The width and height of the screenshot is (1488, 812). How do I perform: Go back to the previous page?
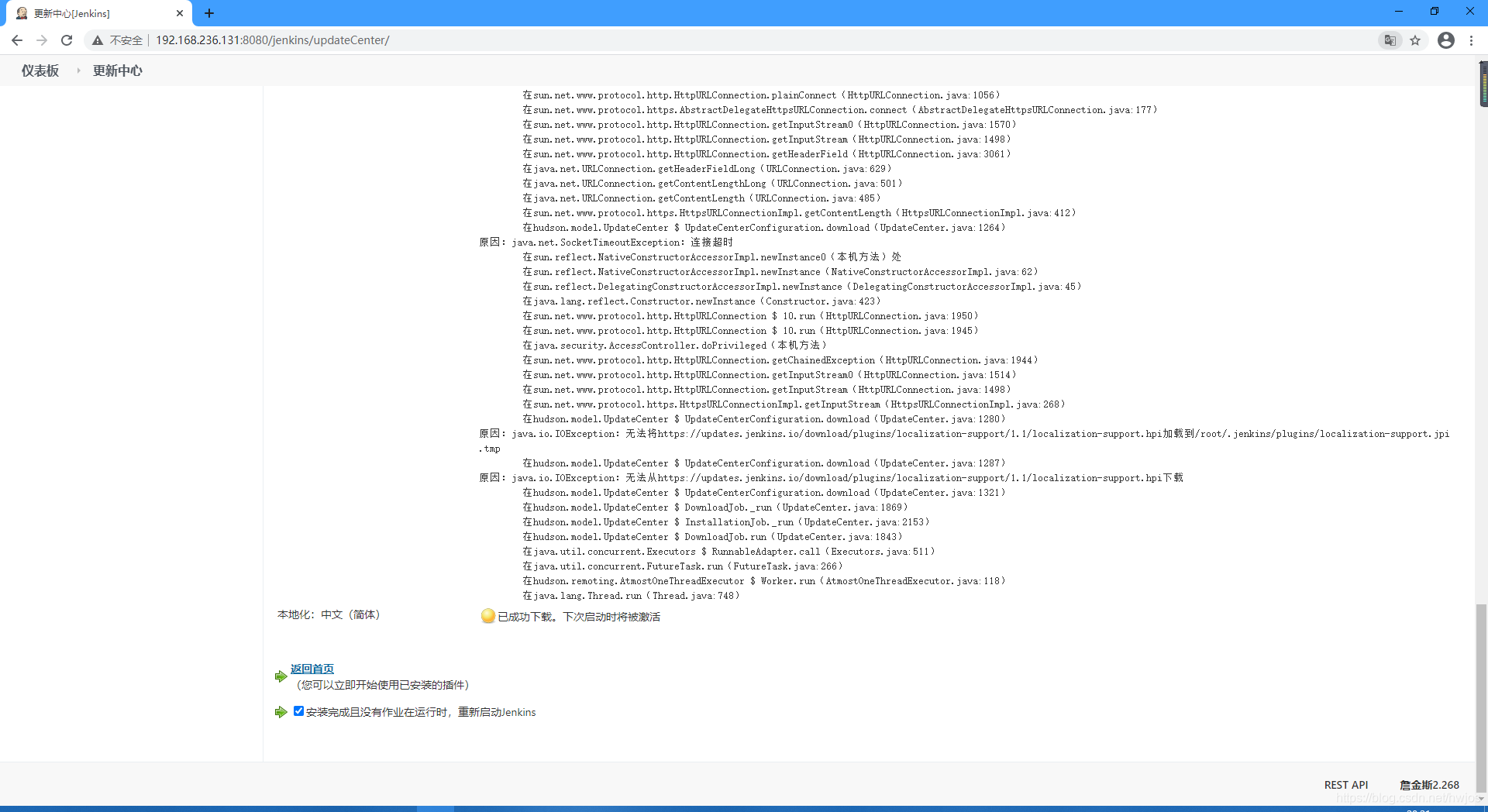click(17, 40)
